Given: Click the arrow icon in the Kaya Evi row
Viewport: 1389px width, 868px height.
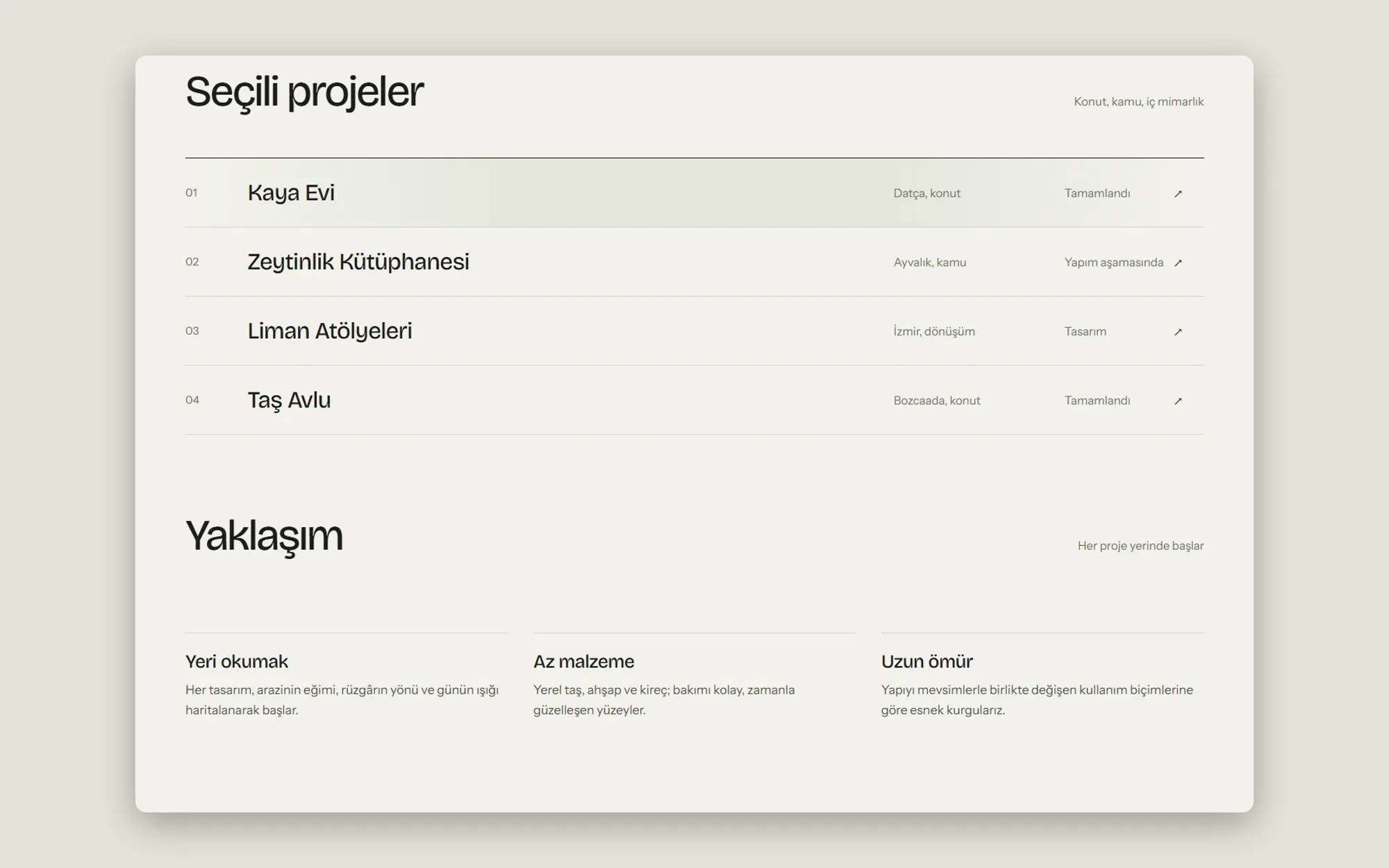Looking at the screenshot, I should [1178, 194].
